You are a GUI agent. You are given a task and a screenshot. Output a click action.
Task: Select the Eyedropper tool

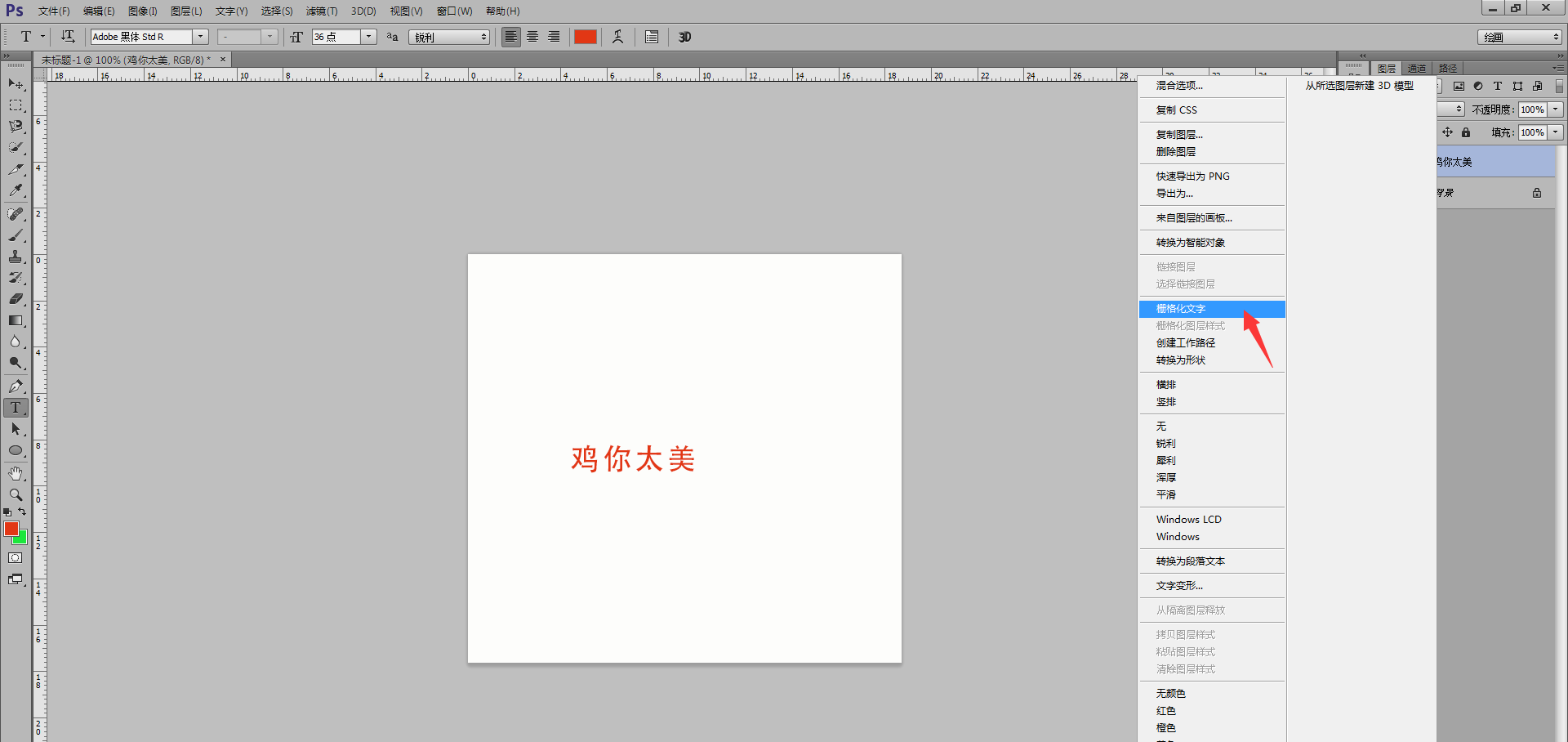pos(16,190)
